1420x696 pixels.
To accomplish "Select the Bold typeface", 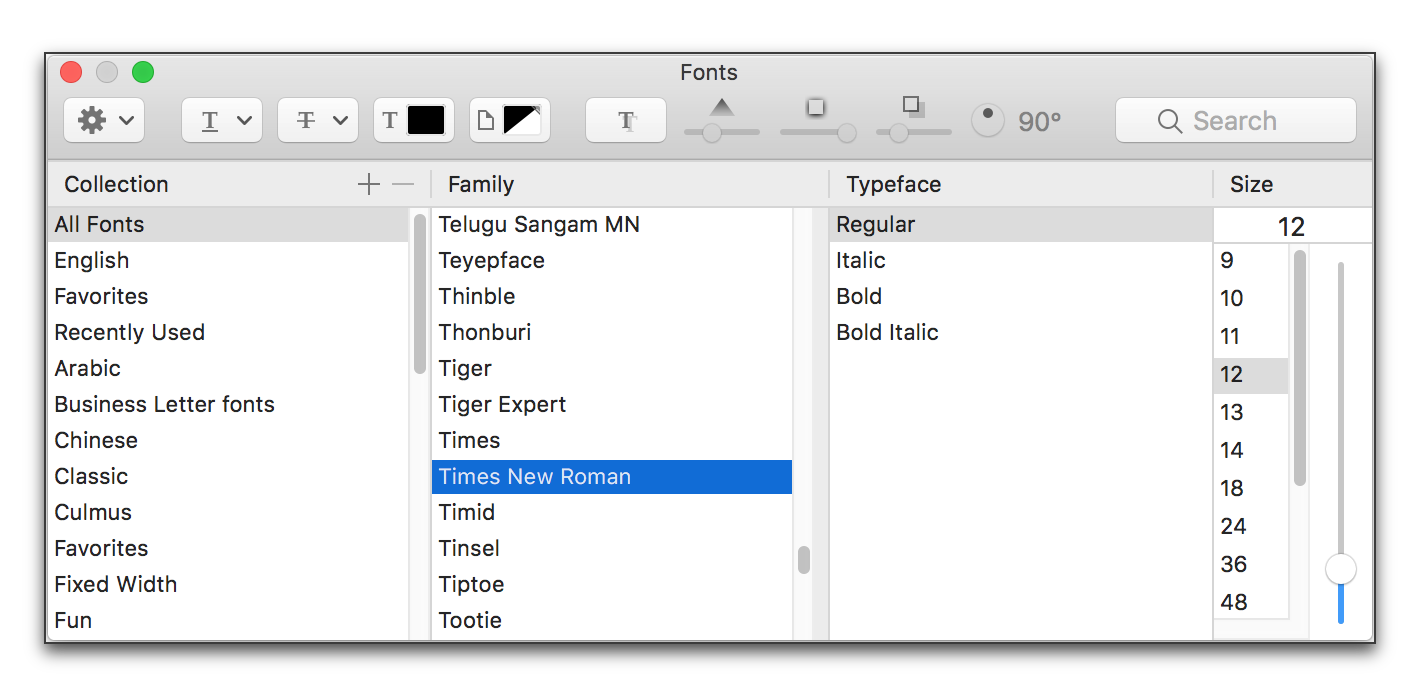I will [x=1021, y=296].
